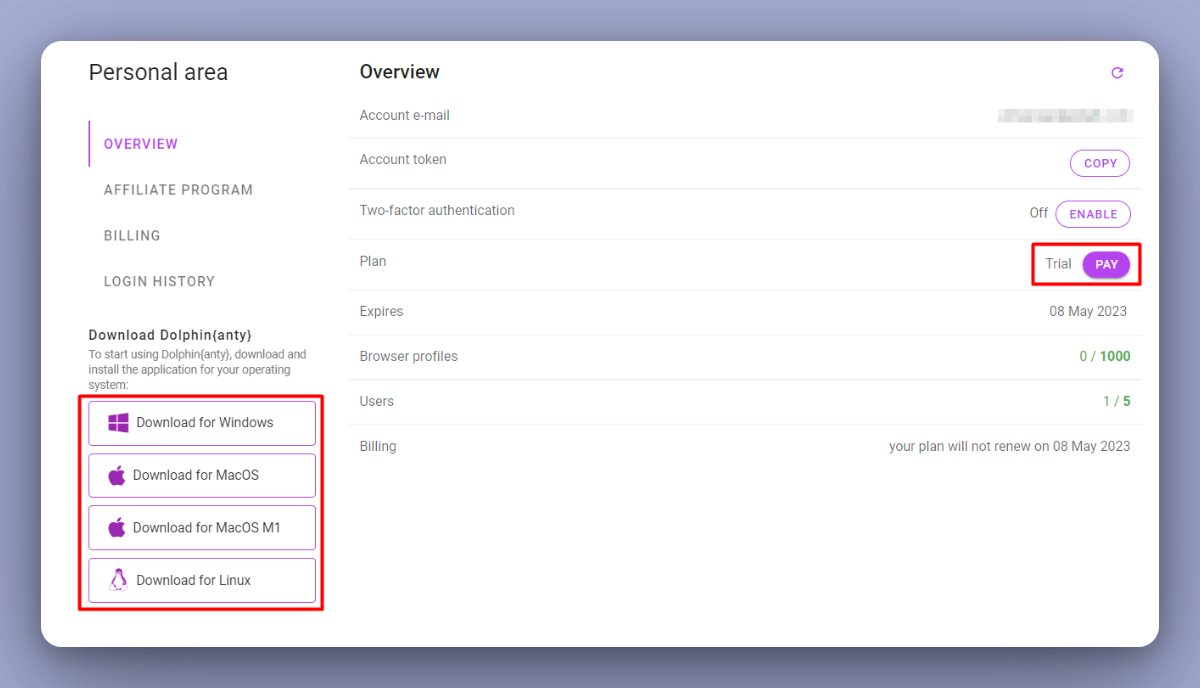Click the 'Two-factor authentication' label

(x=437, y=210)
